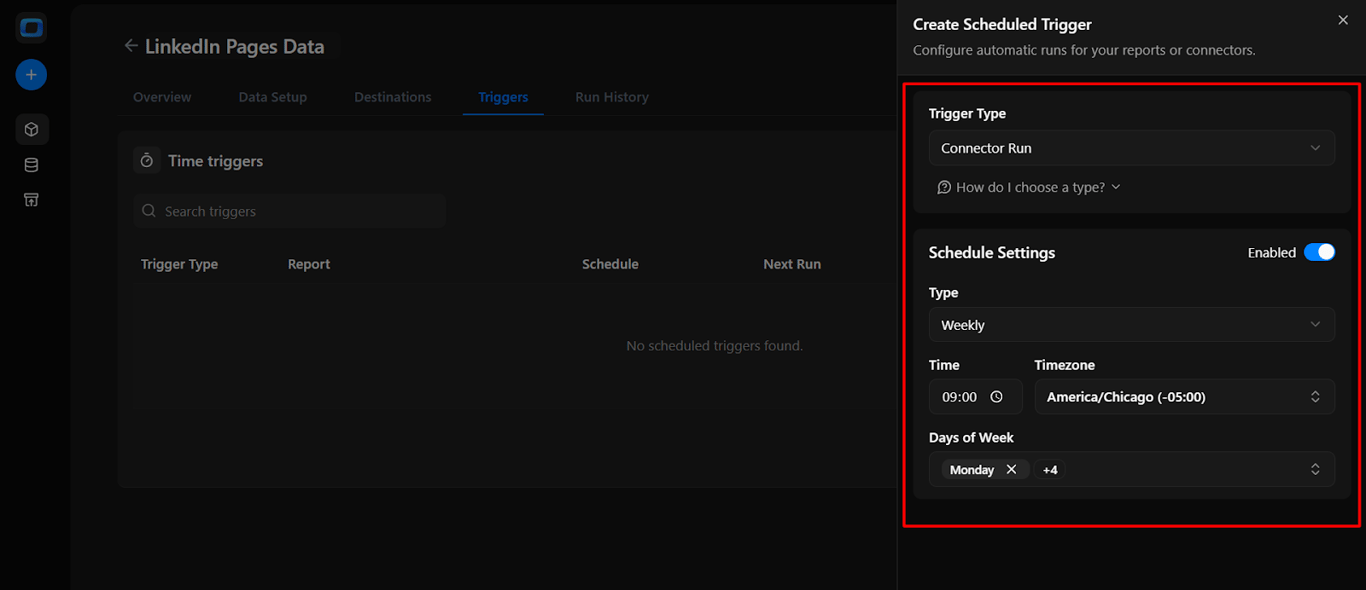Go back using arrow beside LinkedIn Pages Data
The width and height of the screenshot is (1366, 590).
131,46
